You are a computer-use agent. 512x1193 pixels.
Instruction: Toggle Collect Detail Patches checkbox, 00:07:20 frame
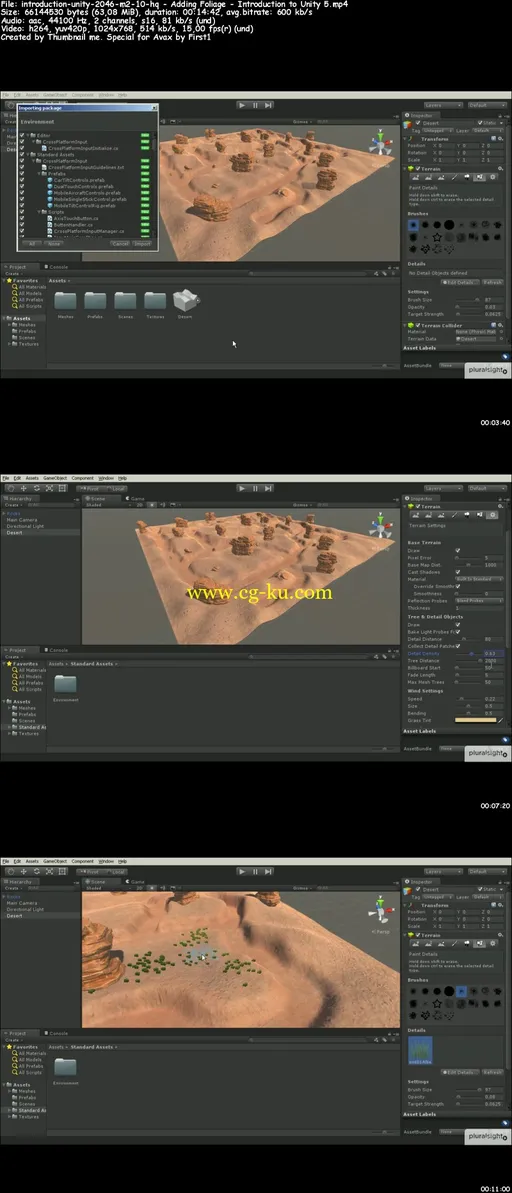pos(457,646)
